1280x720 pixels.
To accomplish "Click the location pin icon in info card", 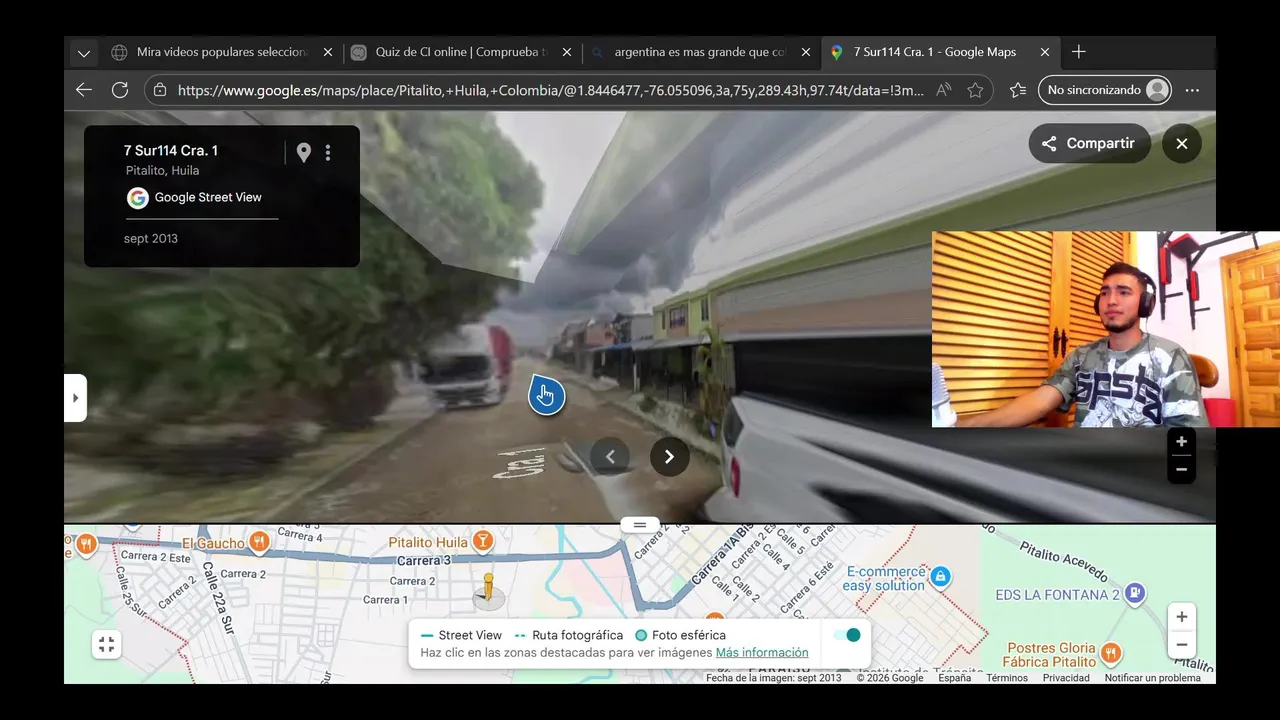I will [304, 152].
